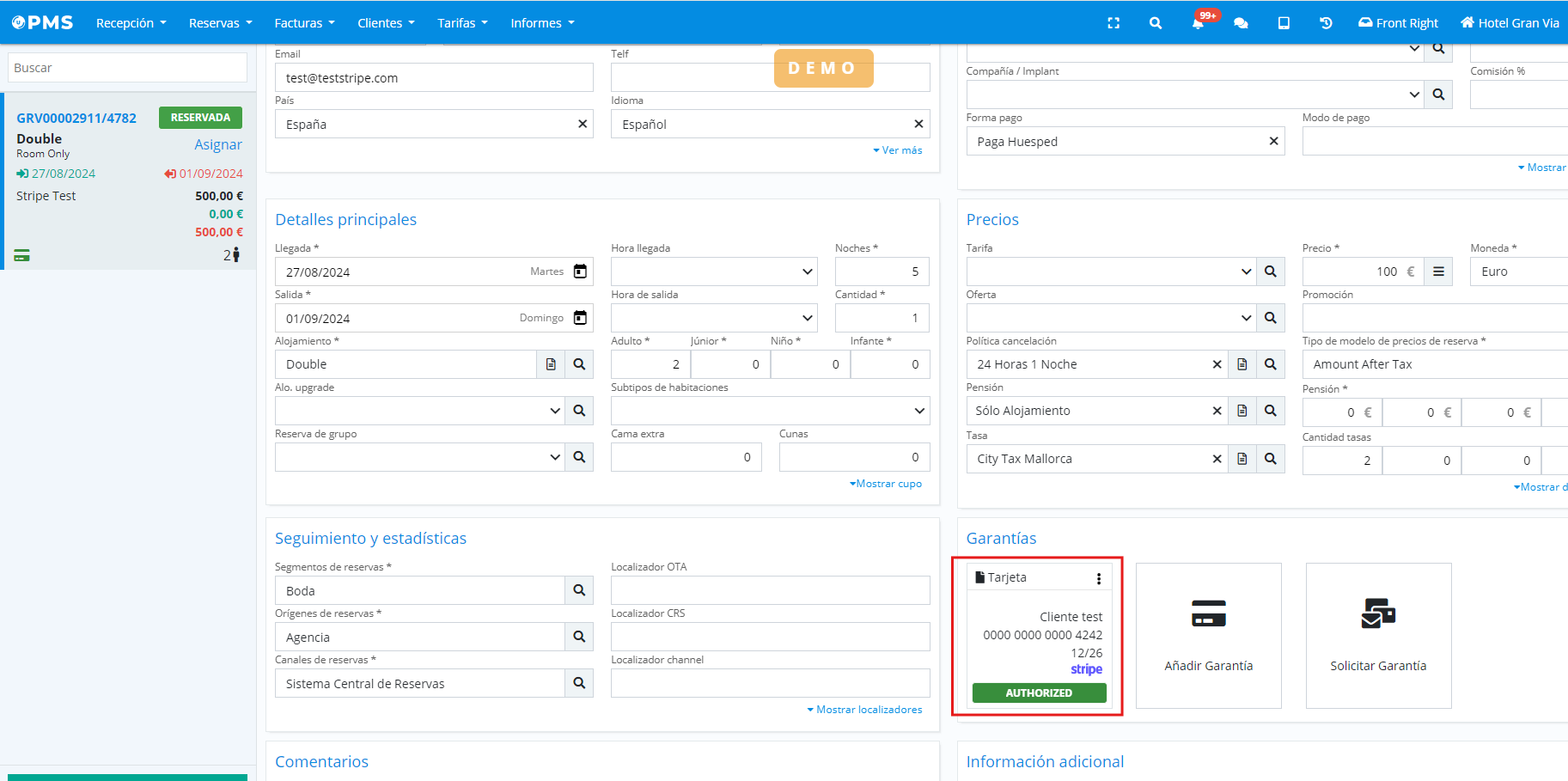This screenshot has width=1568, height=781.
Task: Expand Mostrar localizadores section
Action: pyautogui.click(x=864, y=710)
